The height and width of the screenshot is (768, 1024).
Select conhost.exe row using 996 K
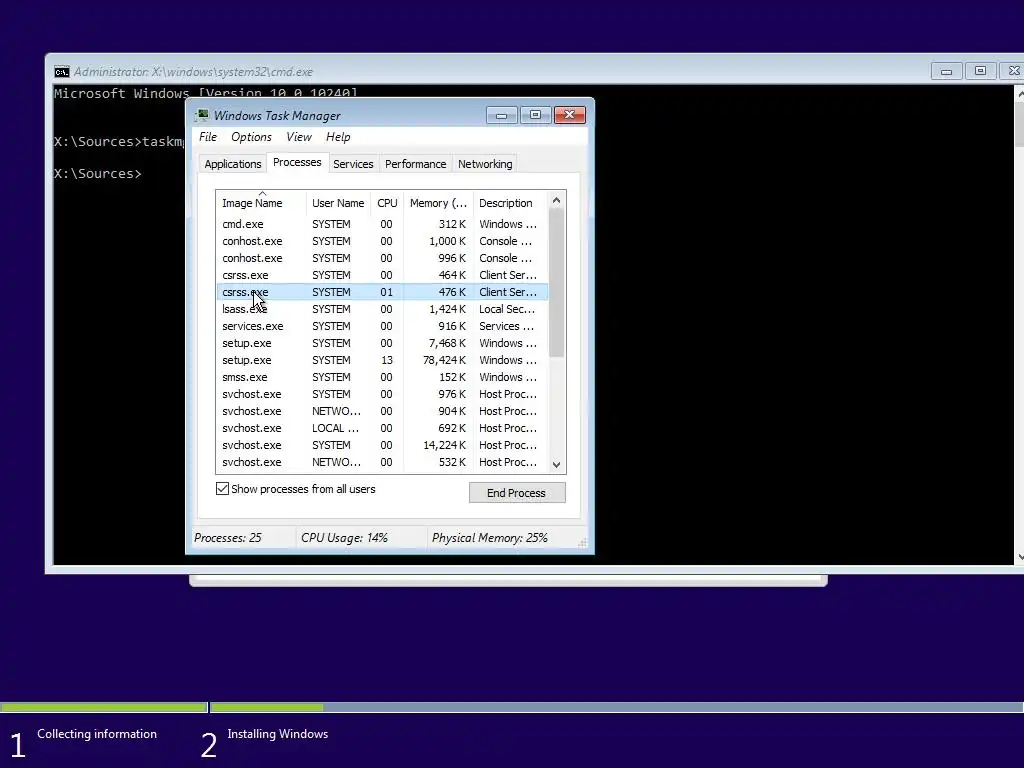coord(382,258)
